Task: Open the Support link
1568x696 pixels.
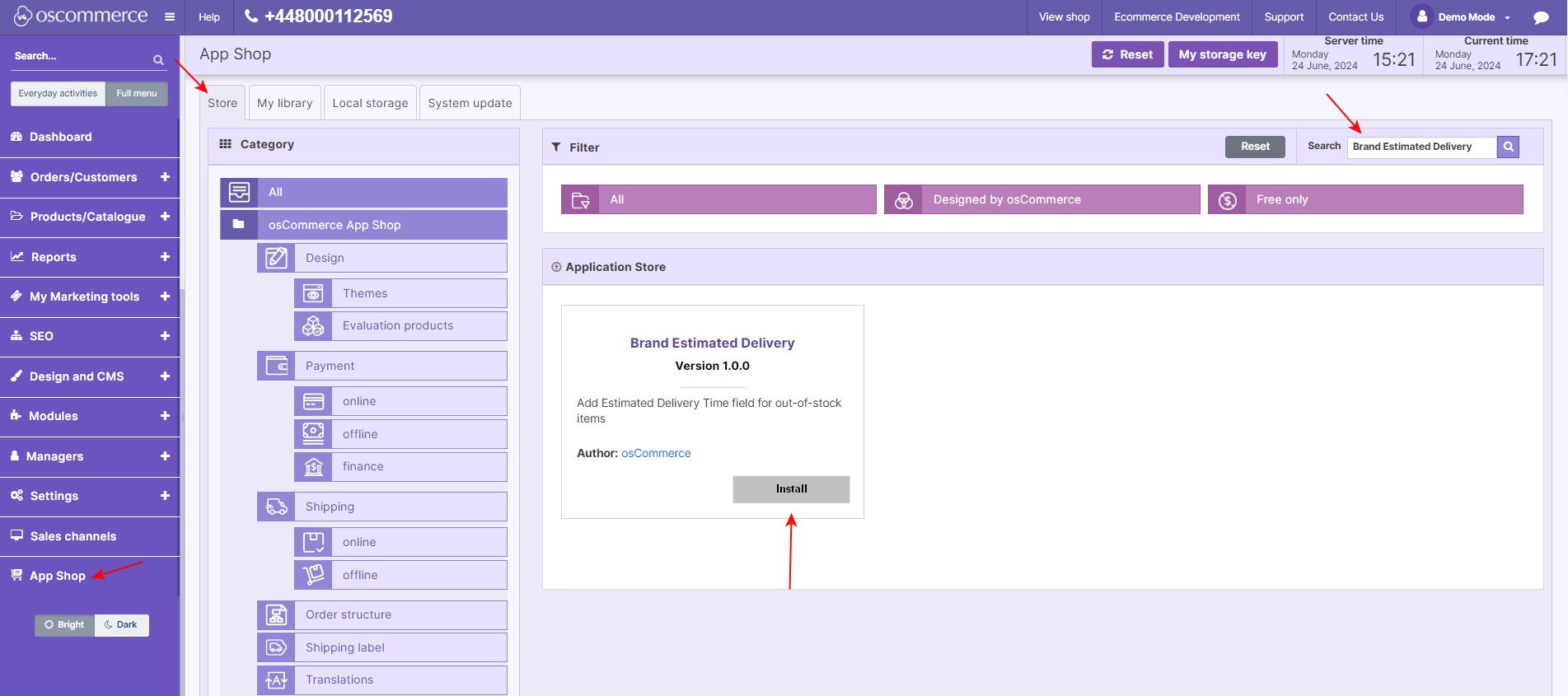Action: (1284, 17)
